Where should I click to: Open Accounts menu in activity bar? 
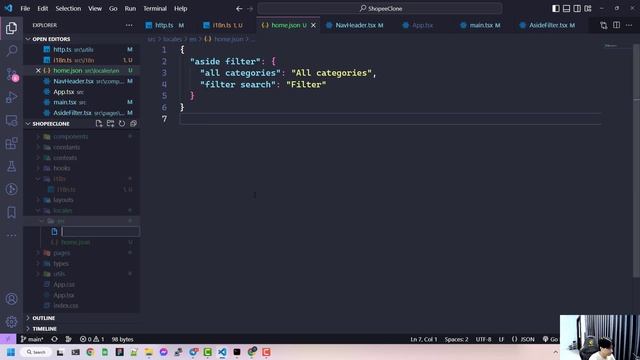tap(11, 299)
